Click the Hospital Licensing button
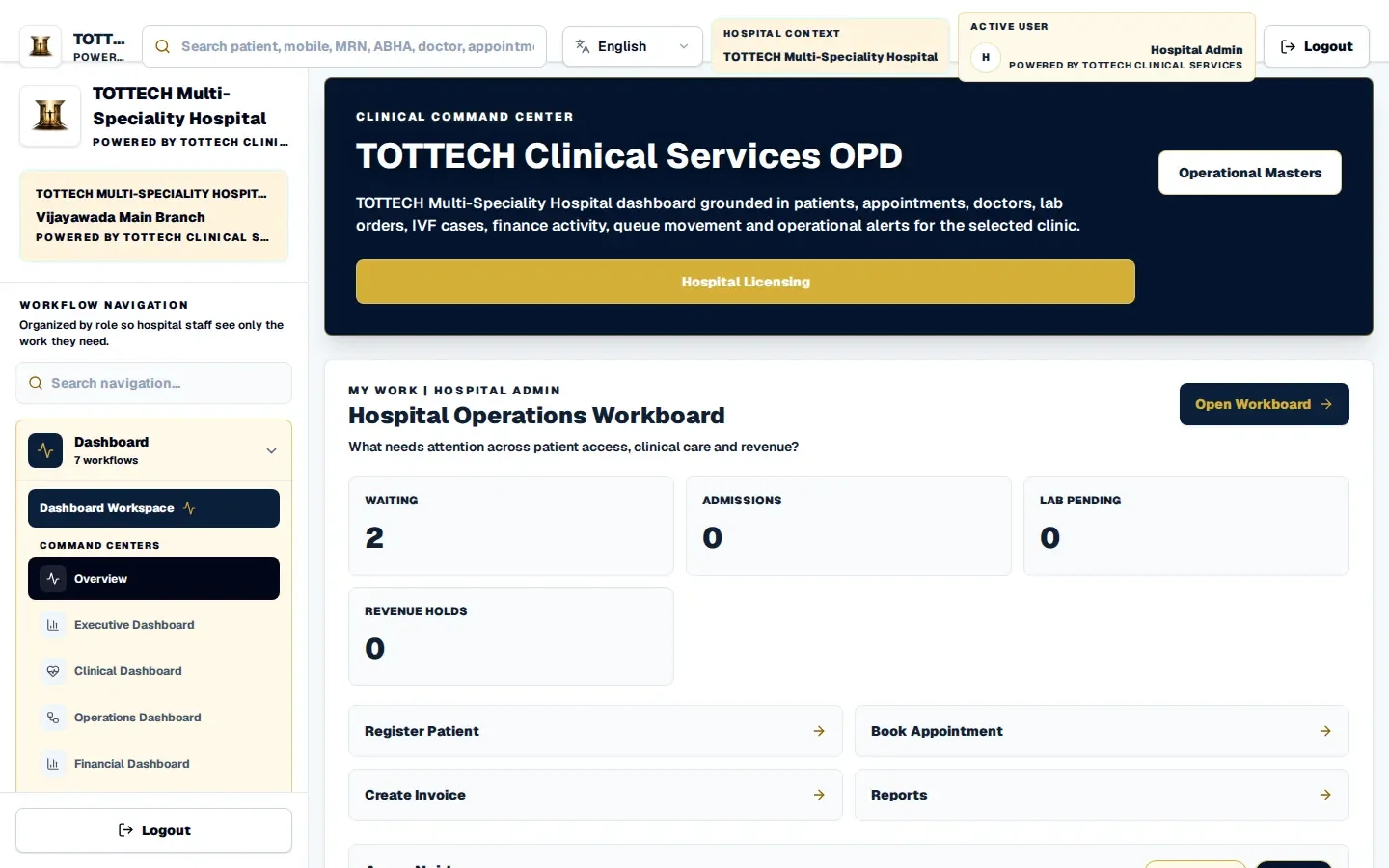 click(x=745, y=282)
